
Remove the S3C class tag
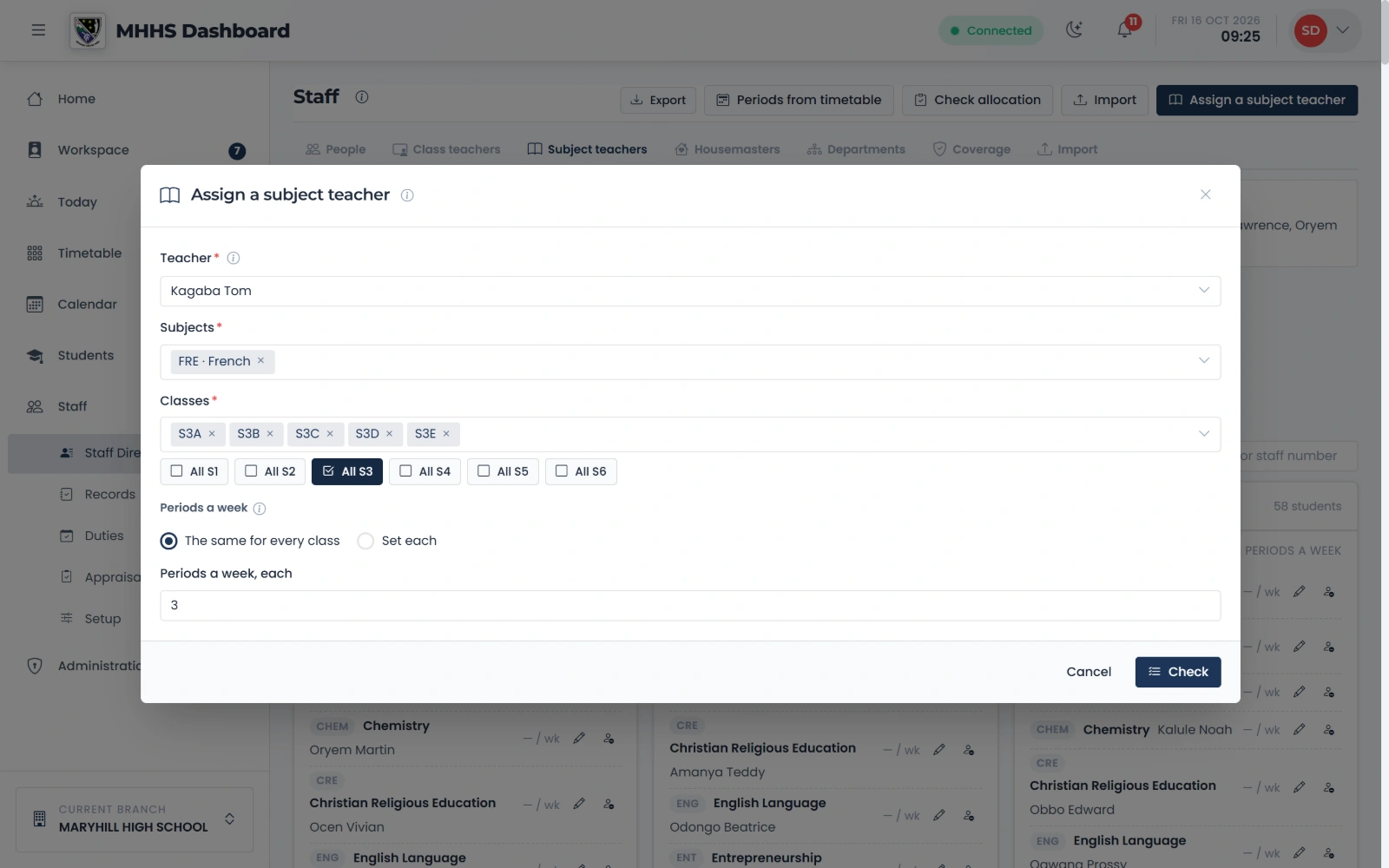[x=330, y=434]
